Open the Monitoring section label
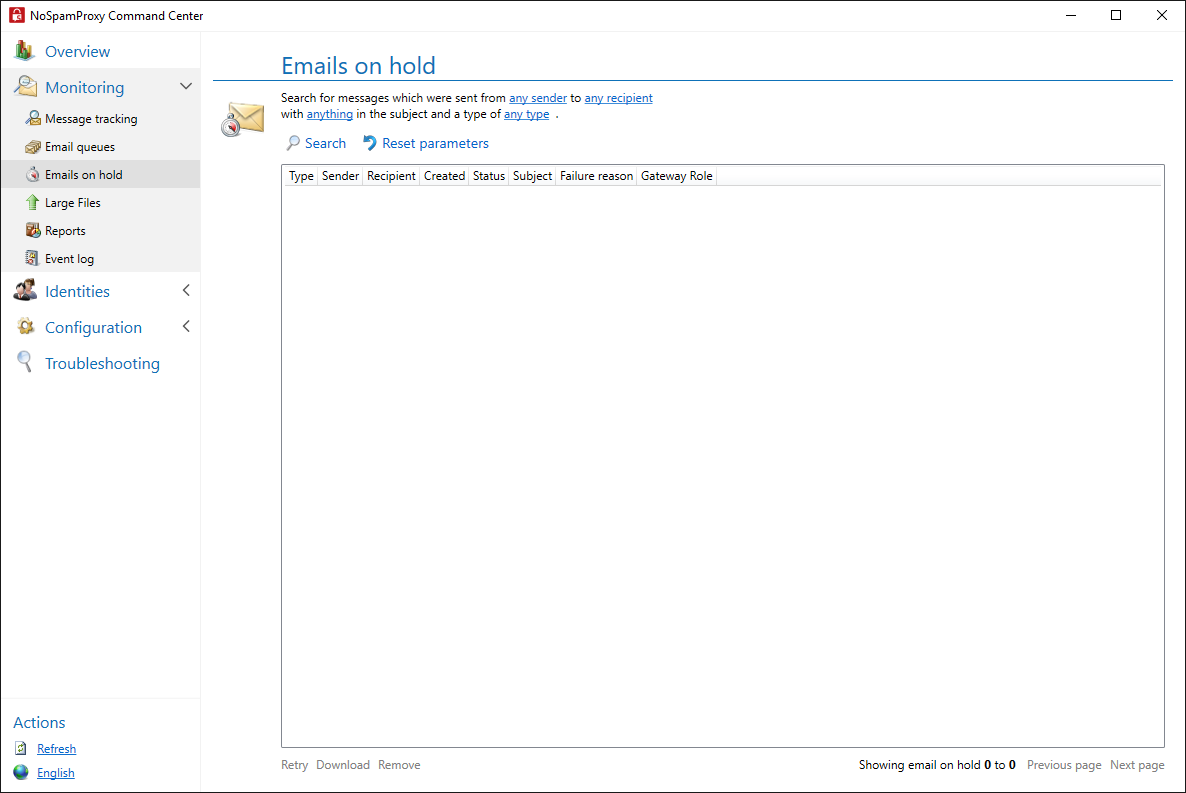The height and width of the screenshot is (793, 1186). 84,87
